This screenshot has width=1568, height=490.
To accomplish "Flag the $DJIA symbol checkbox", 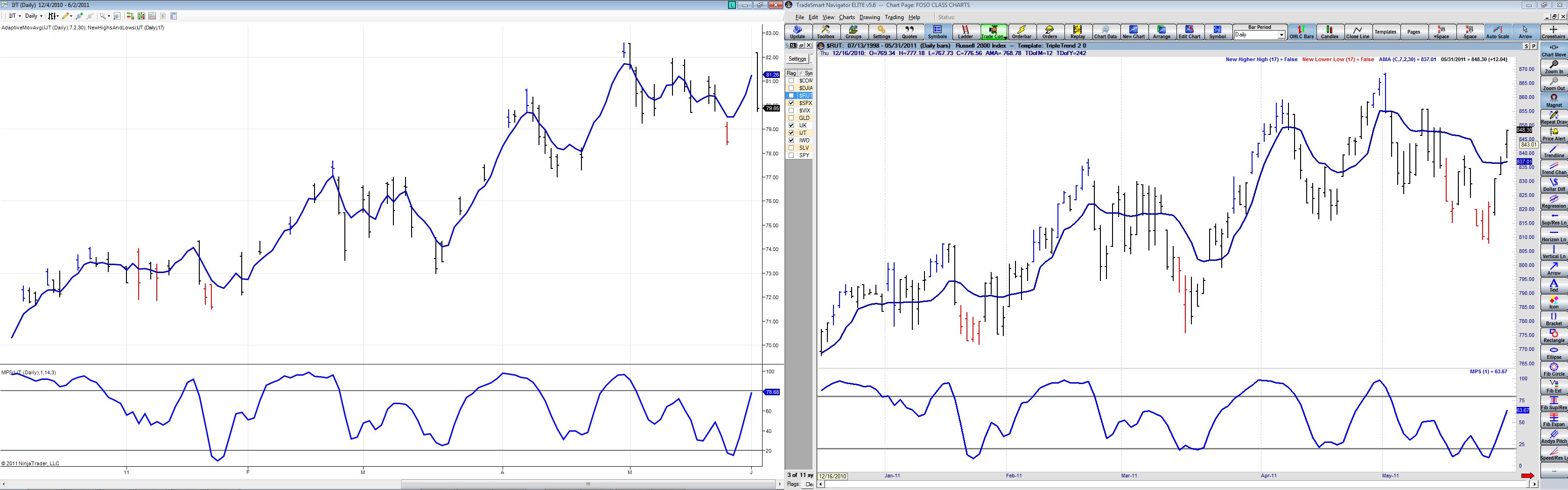I will click(791, 88).
